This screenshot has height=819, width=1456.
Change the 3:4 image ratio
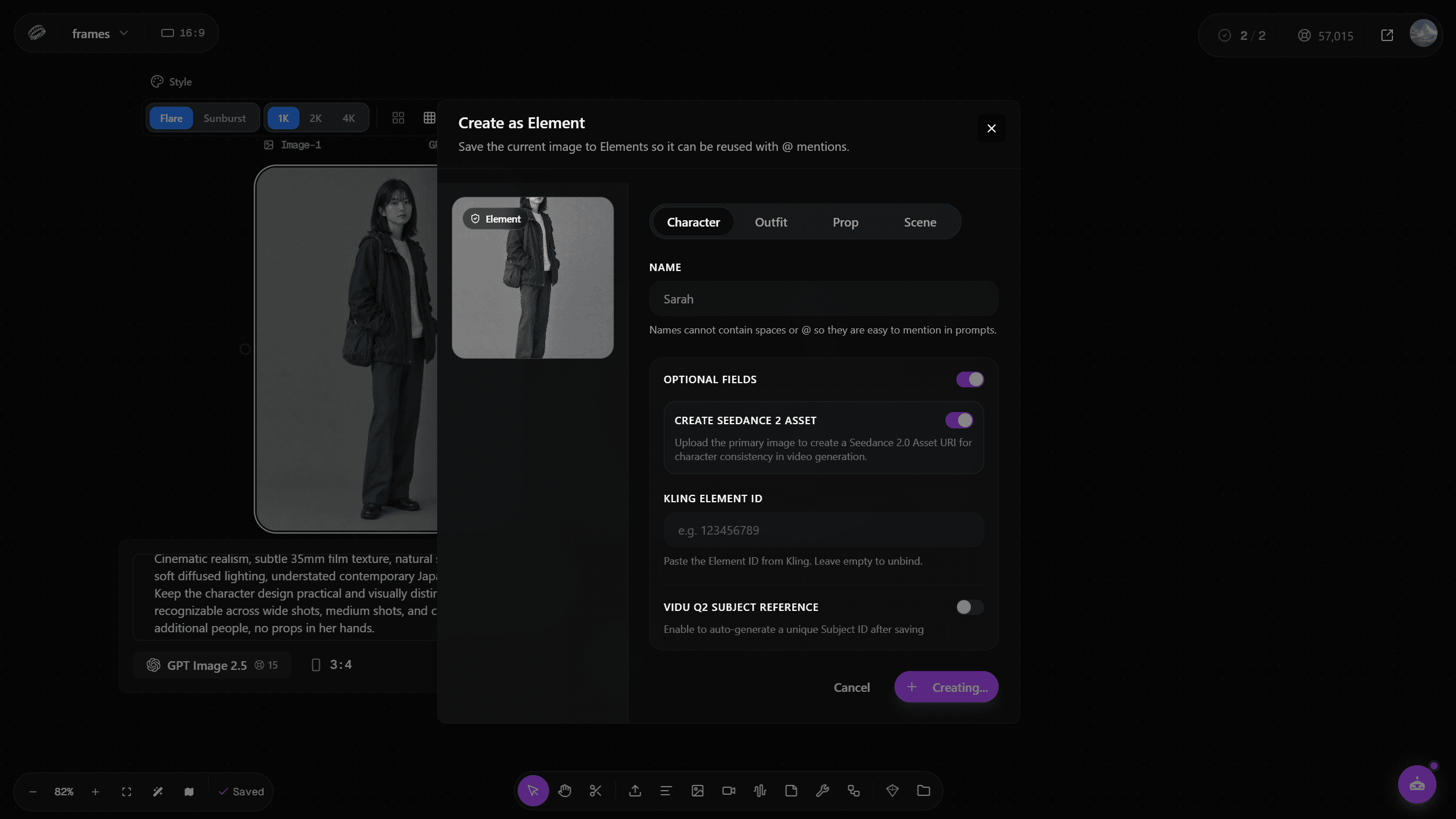coord(332,665)
